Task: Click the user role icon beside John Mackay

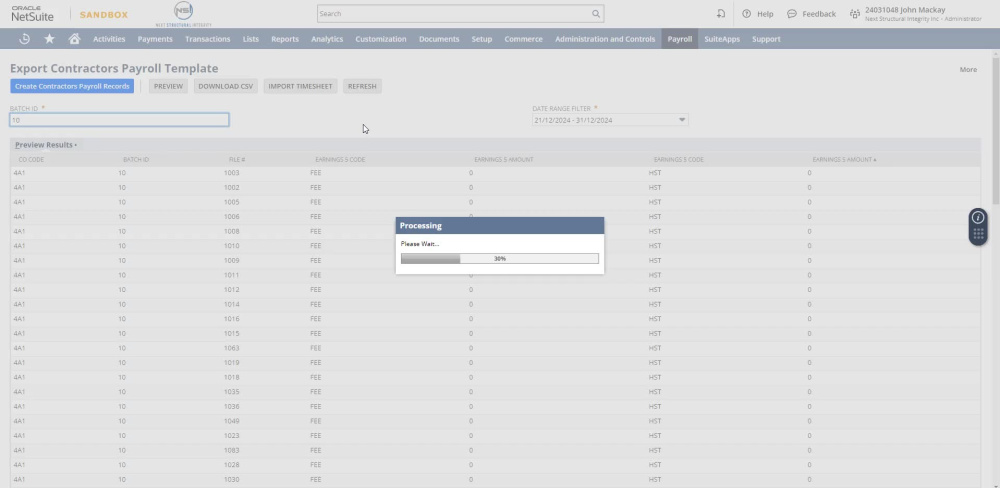Action: click(x=855, y=13)
